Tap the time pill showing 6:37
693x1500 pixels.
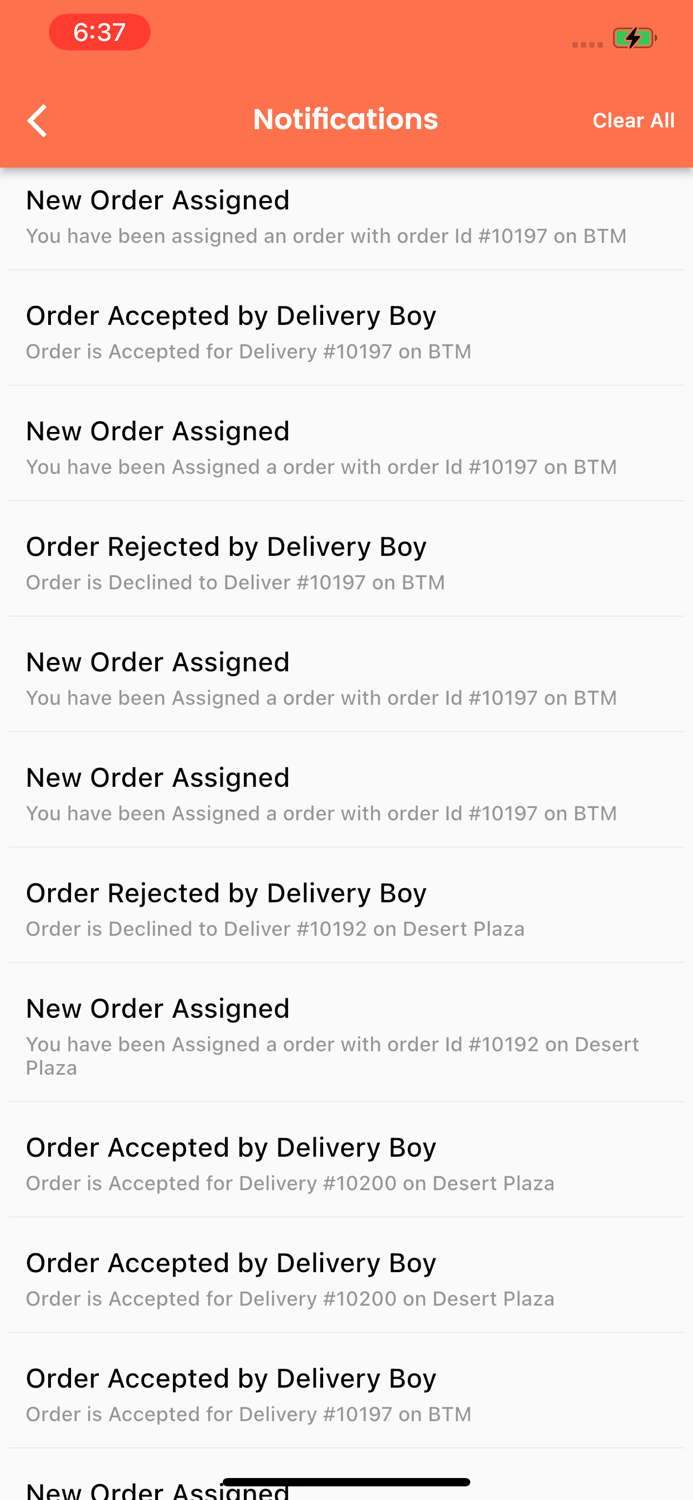100,32
